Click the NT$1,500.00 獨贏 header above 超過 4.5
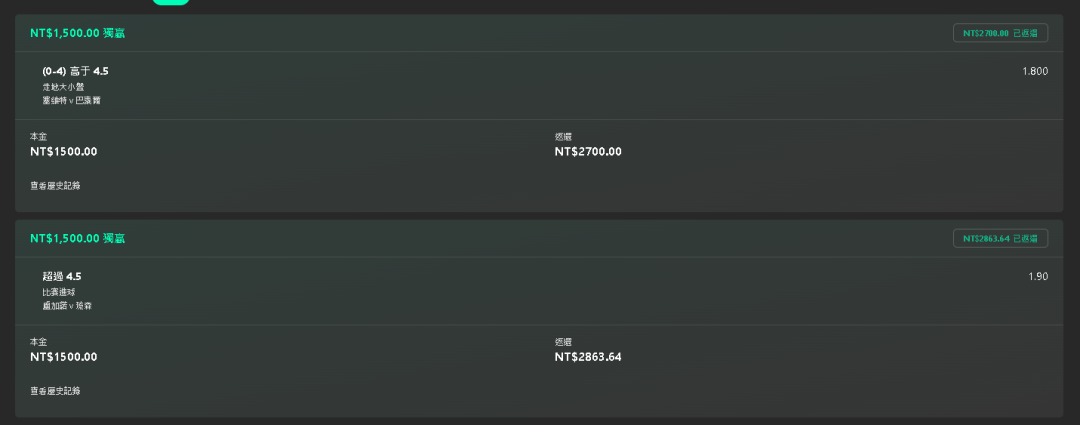 (x=77, y=238)
